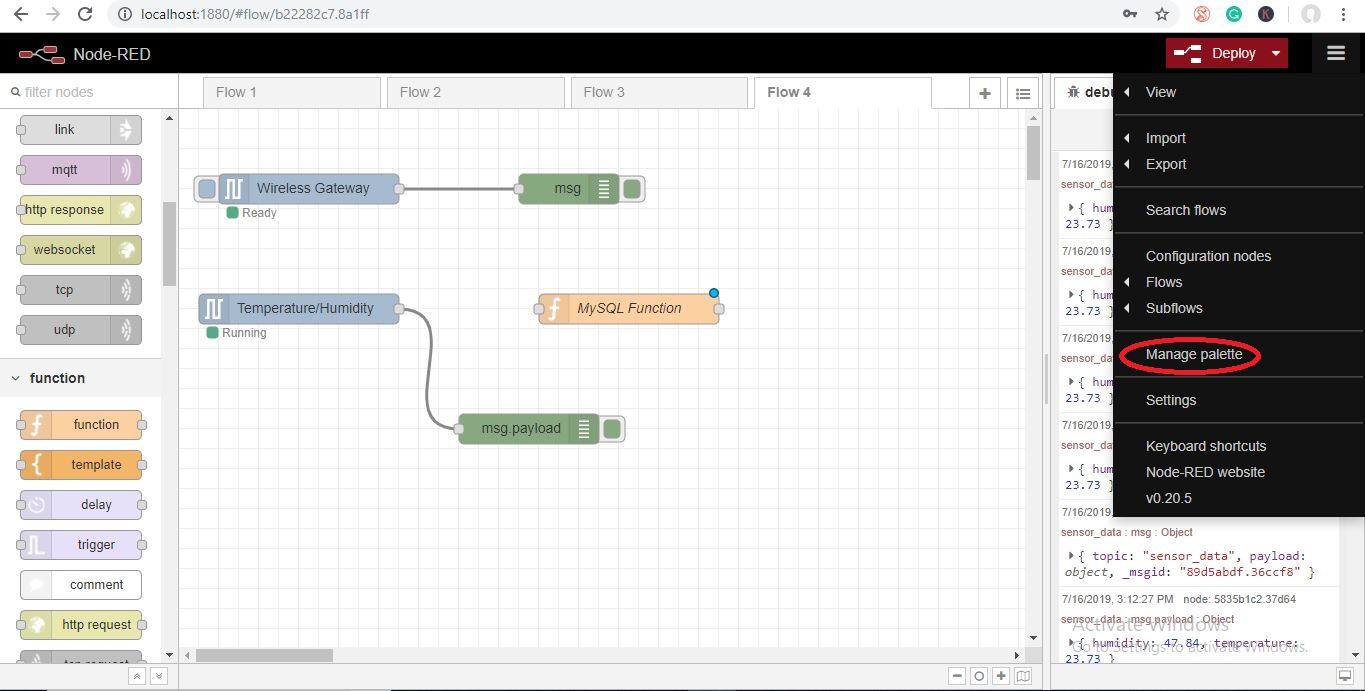This screenshot has width=1365, height=691.
Task: Toggle the msg.payload debug output button
Action: pos(612,428)
